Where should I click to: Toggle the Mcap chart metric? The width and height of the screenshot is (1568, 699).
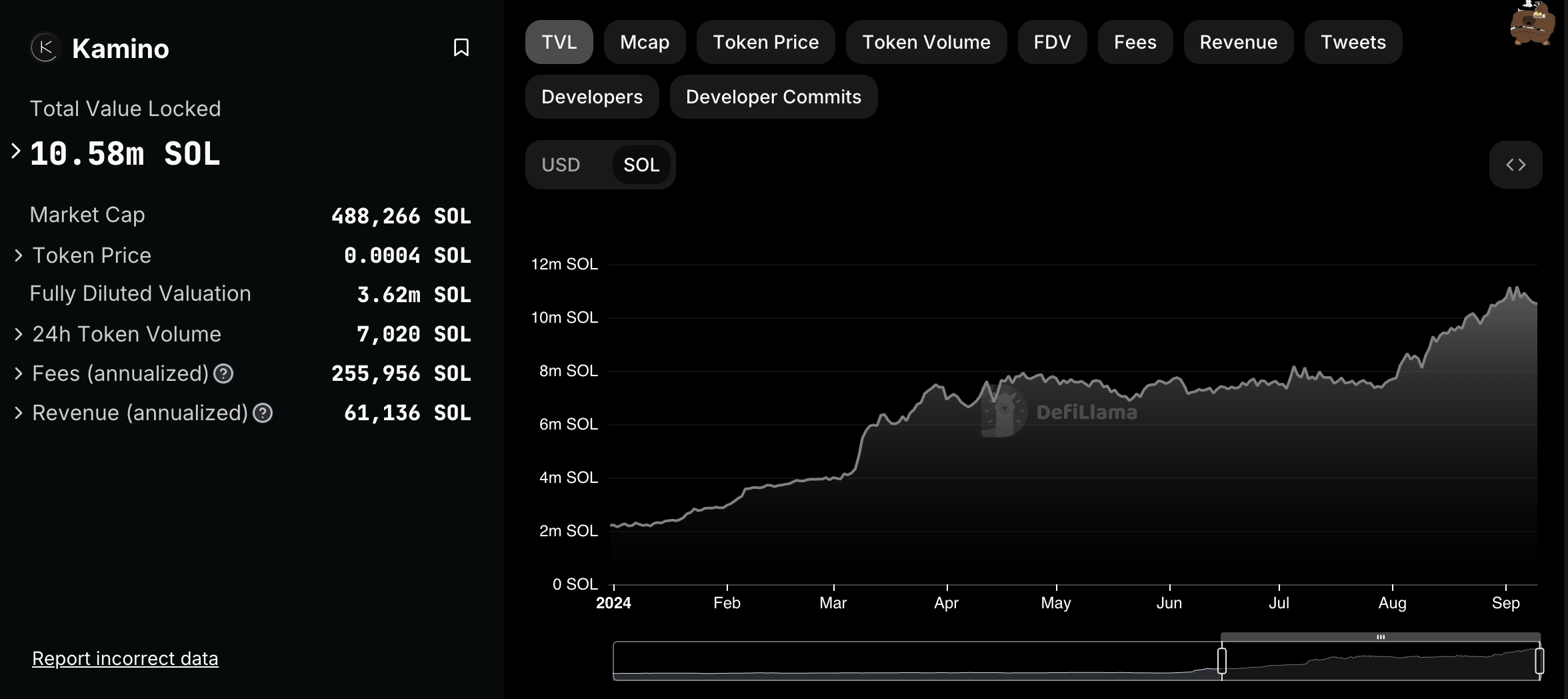[644, 42]
